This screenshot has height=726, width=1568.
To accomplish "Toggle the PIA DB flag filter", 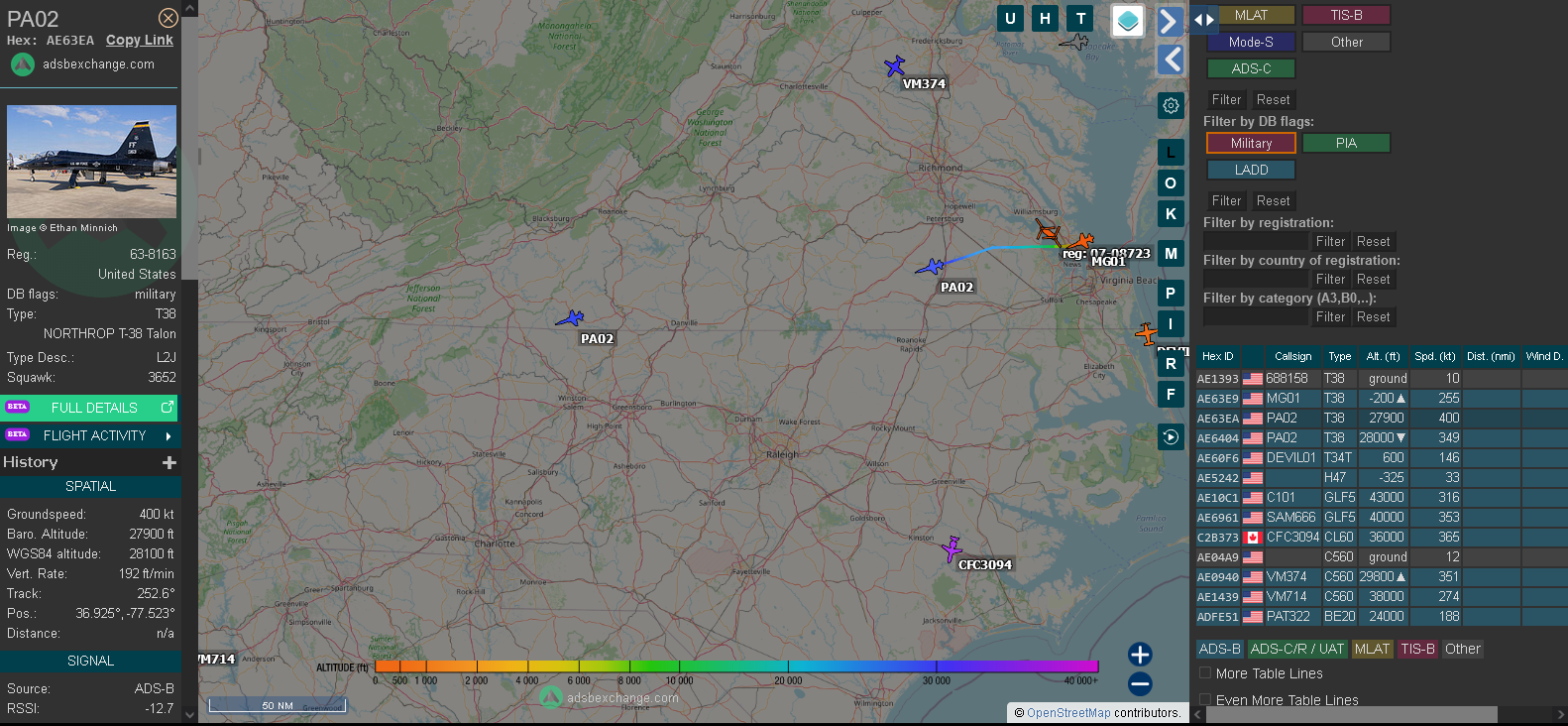I will (1346, 143).
